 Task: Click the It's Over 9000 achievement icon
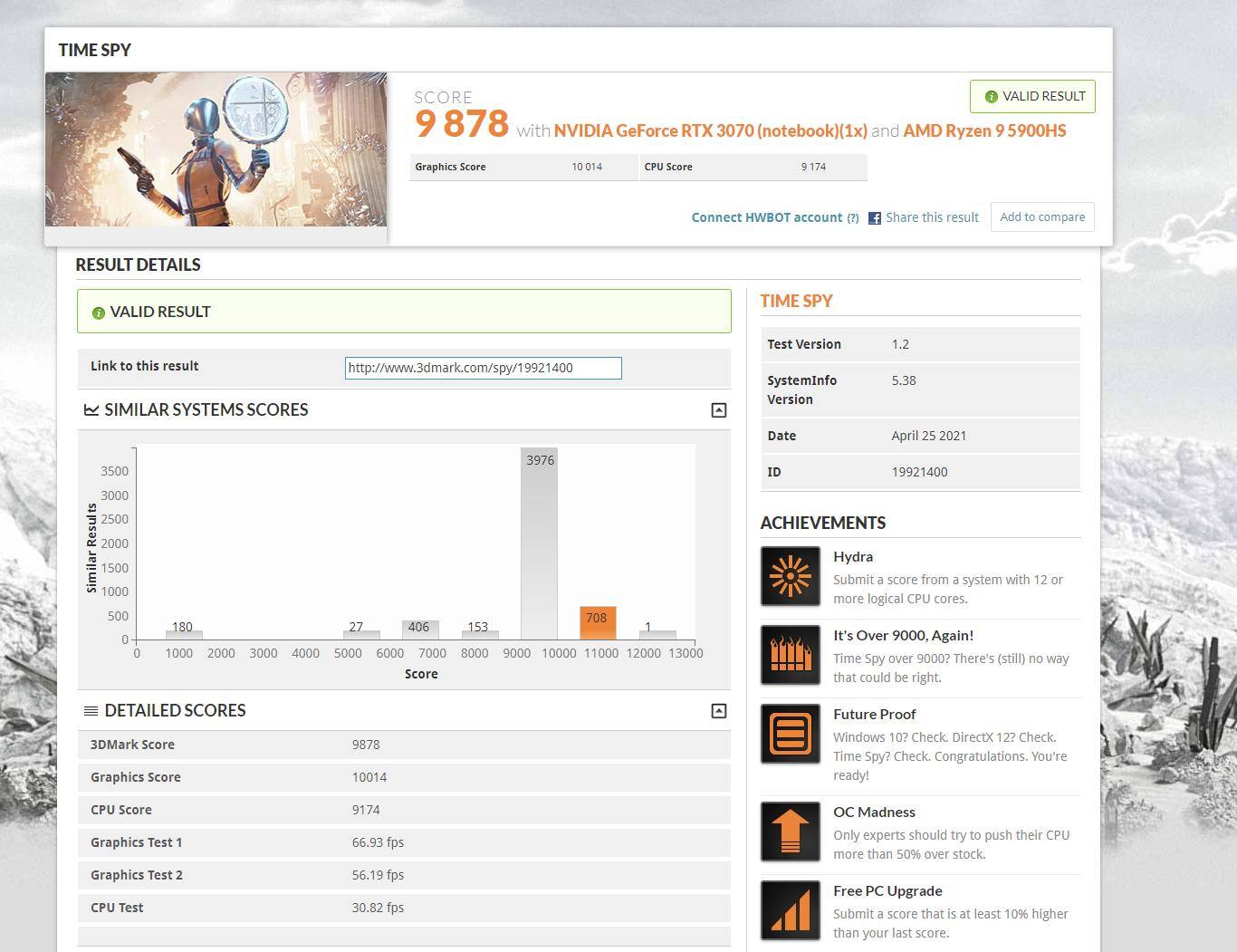tap(790, 655)
